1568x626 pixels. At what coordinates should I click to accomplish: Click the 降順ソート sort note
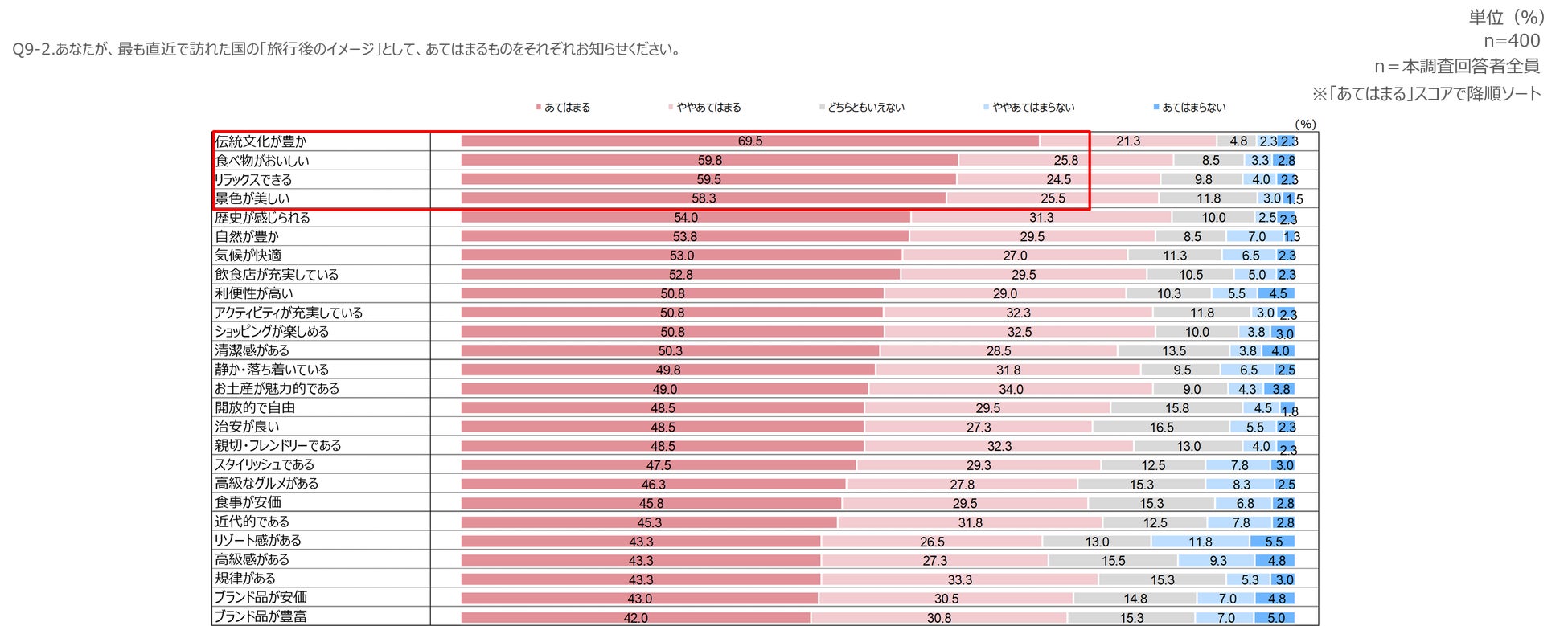click(1426, 94)
